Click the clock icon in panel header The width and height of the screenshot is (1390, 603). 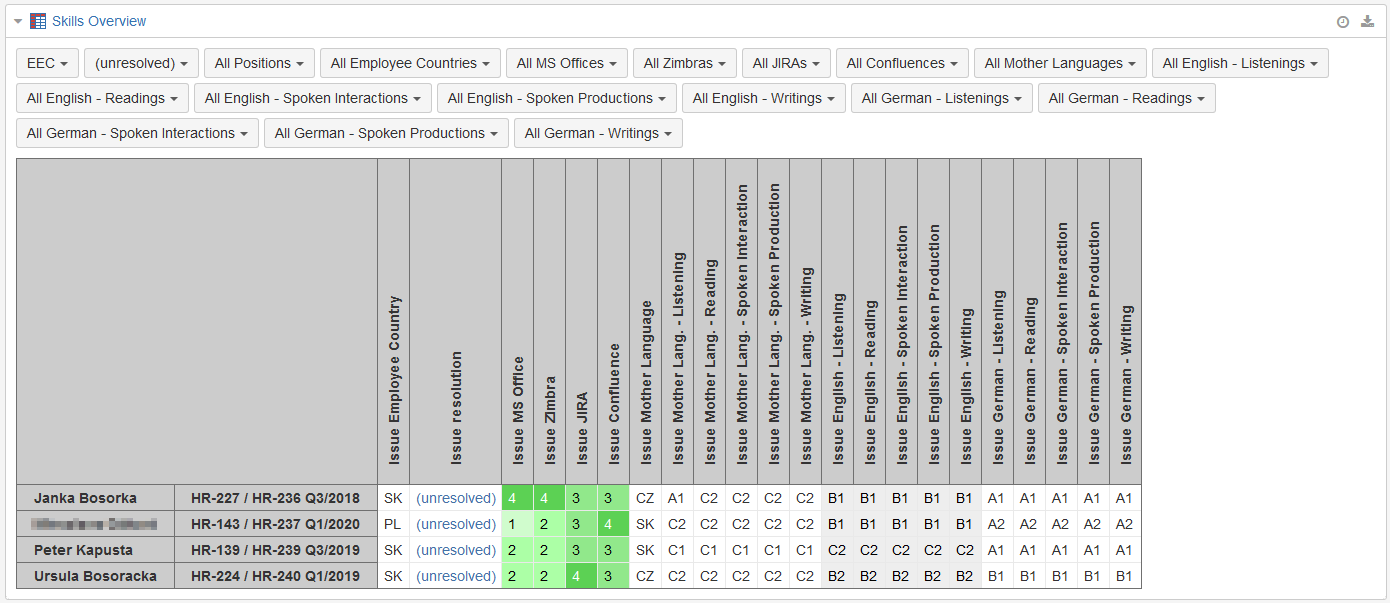click(x=1343, y=22)
